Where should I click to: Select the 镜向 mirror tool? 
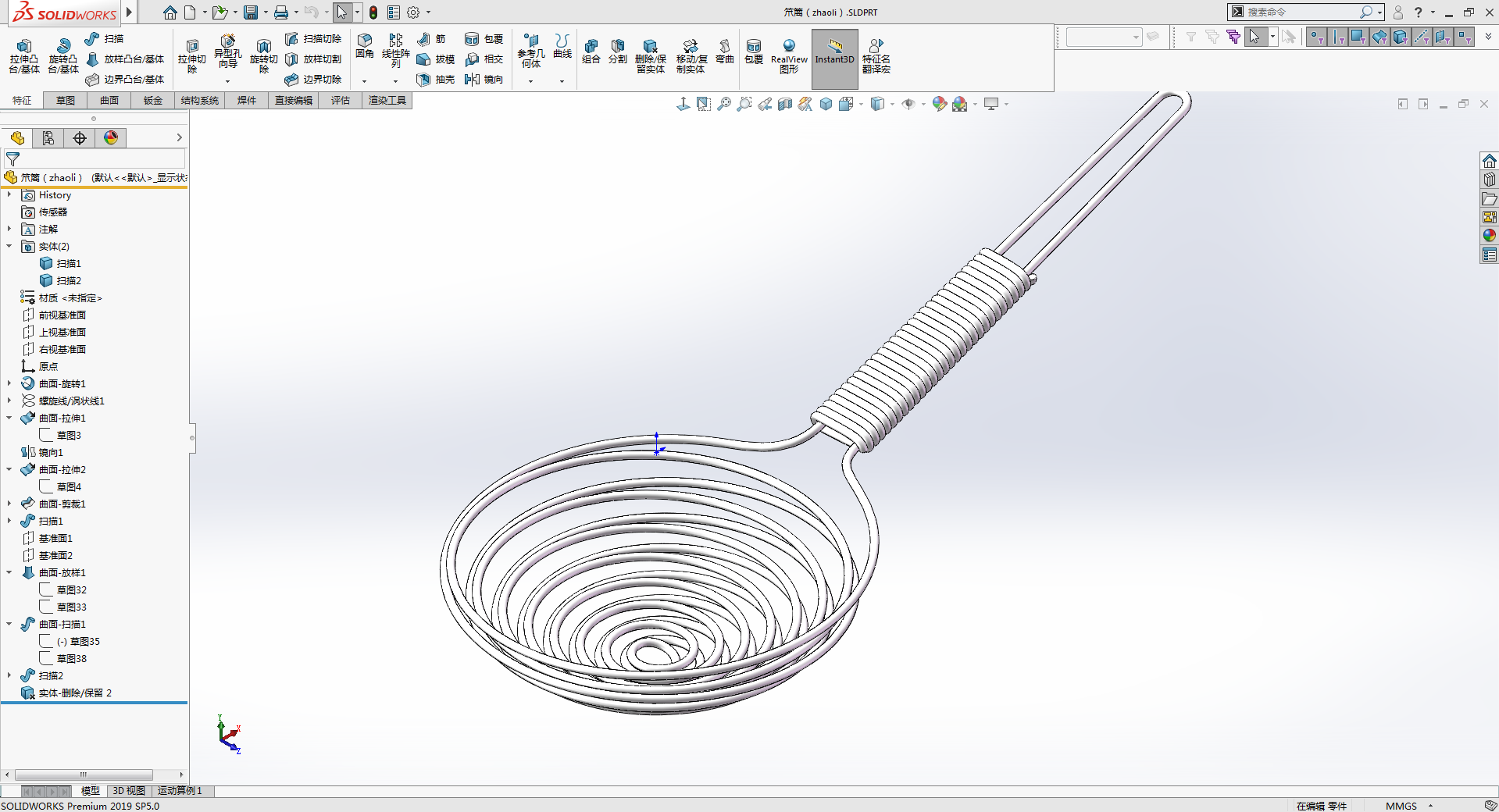pos(484,79)
